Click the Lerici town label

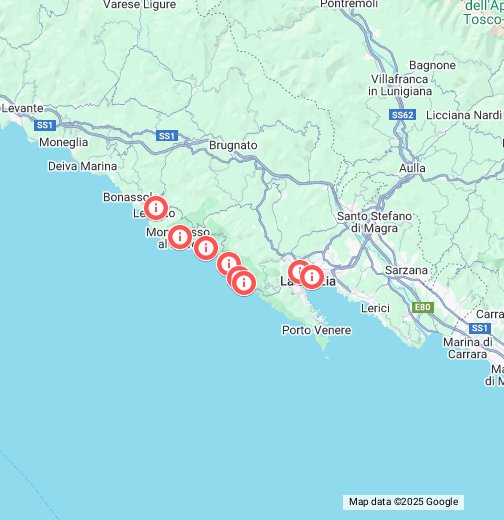click(375, 308)
